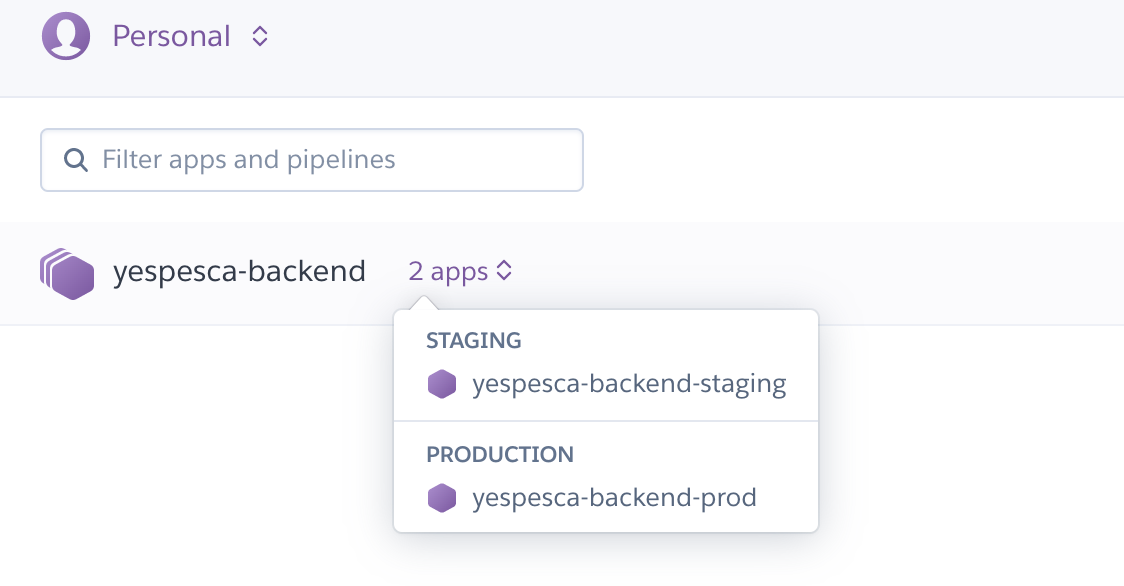Click the hexagon icon for yespesca-backend-staging
1124x586 pixels.
(x=442, y=384)
